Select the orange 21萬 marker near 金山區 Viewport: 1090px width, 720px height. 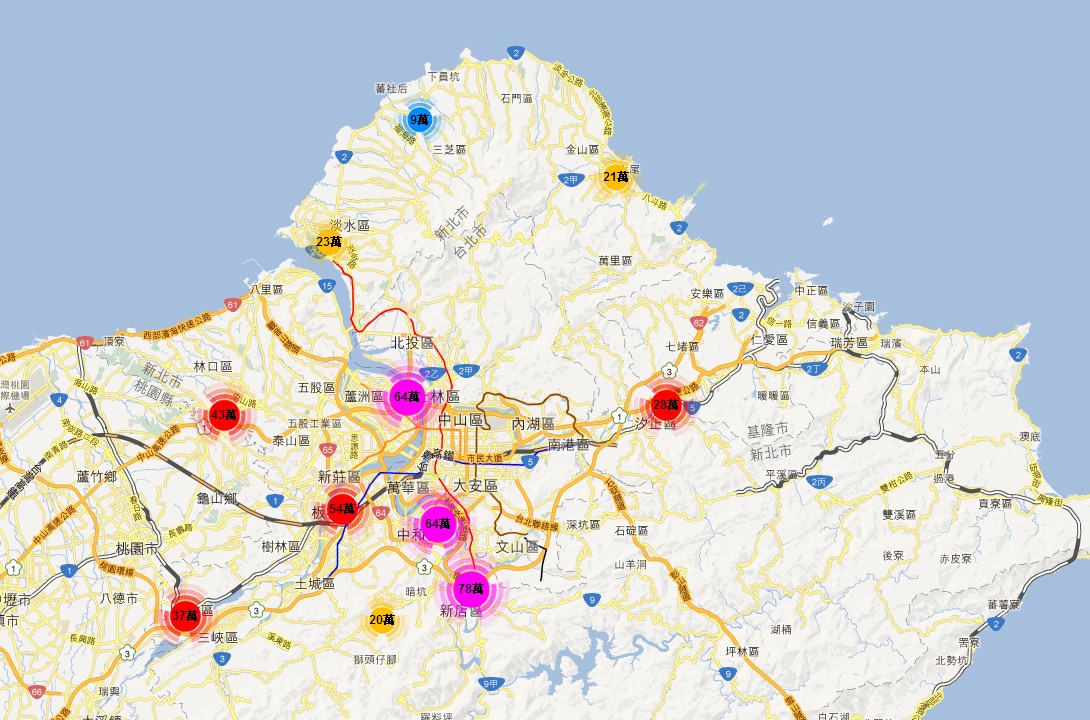pyautogui.click(x=616, y=177)
